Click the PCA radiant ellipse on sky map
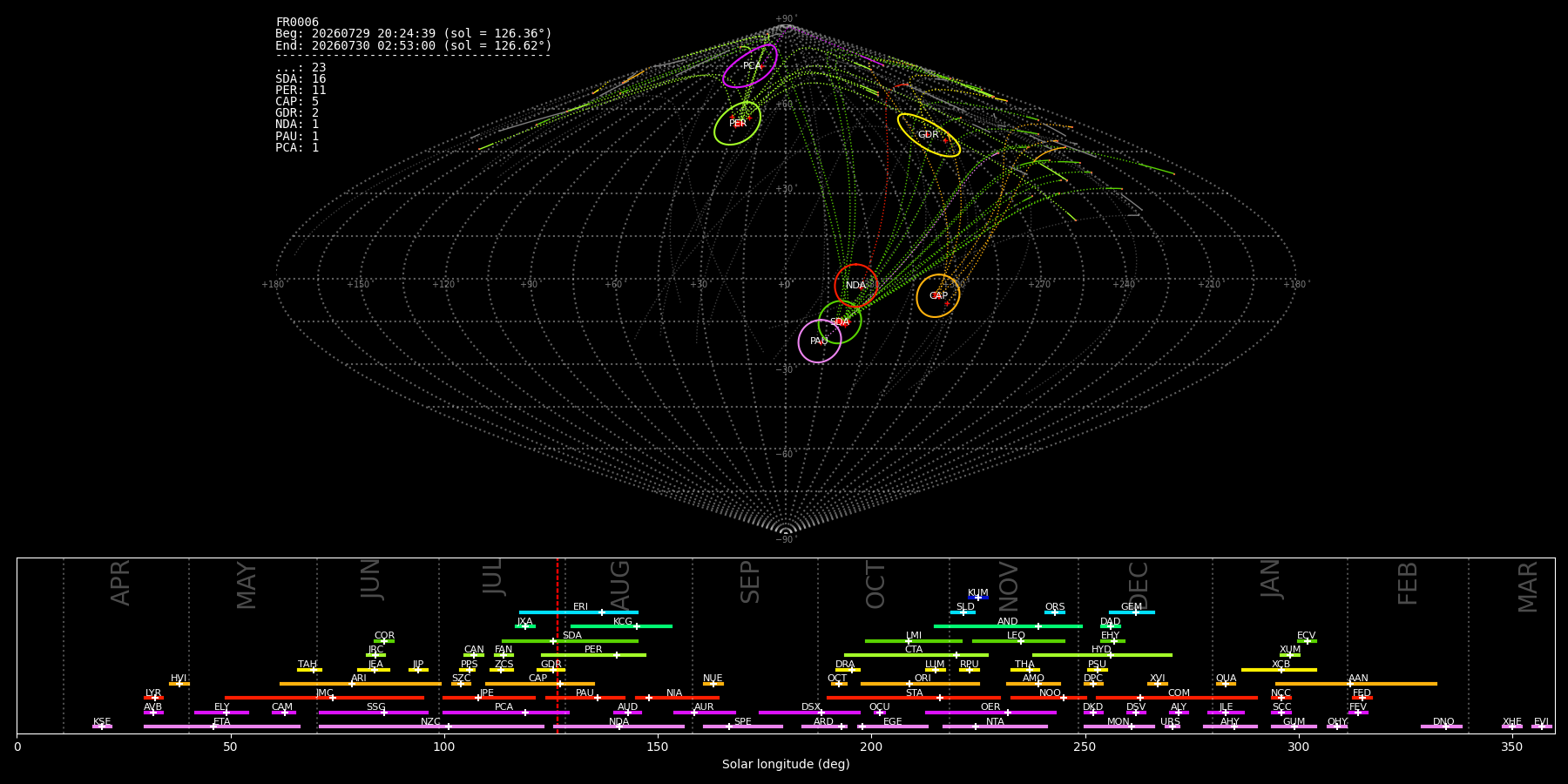 click(x=750, y=66)
